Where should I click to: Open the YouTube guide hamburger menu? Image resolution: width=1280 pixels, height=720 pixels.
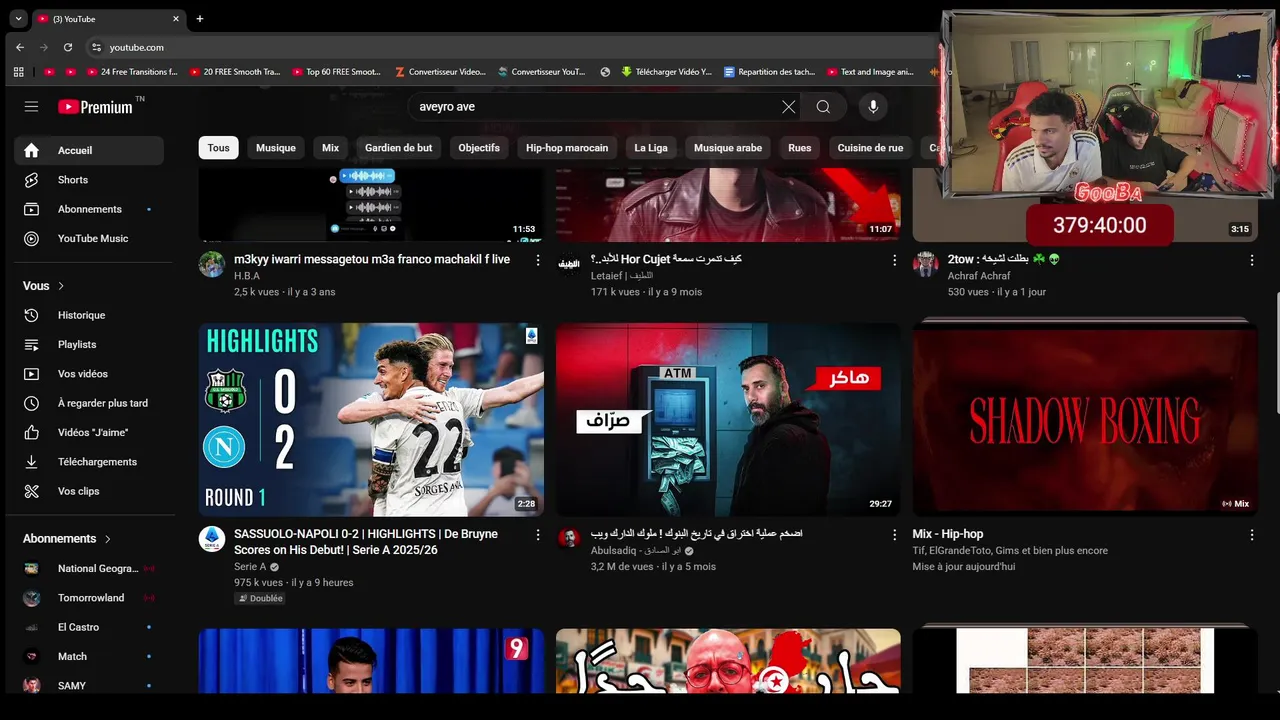(x=31, y=106)
